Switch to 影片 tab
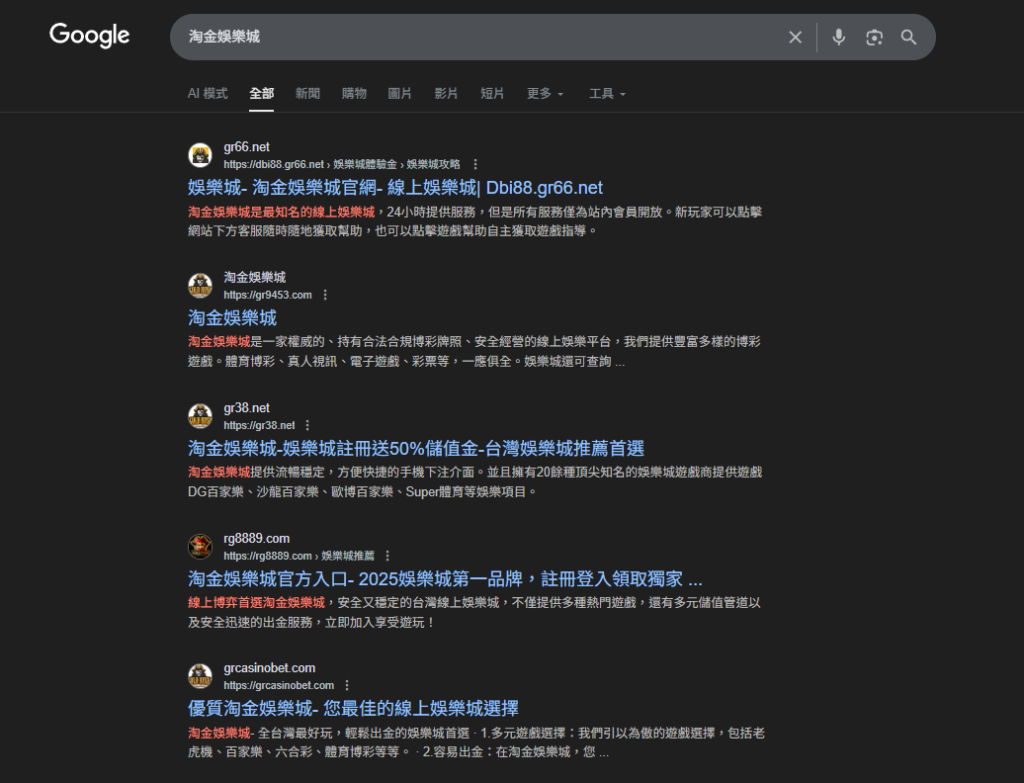Screen dimensions: 1024x783 pyautogui.click(x=446, y=93)
